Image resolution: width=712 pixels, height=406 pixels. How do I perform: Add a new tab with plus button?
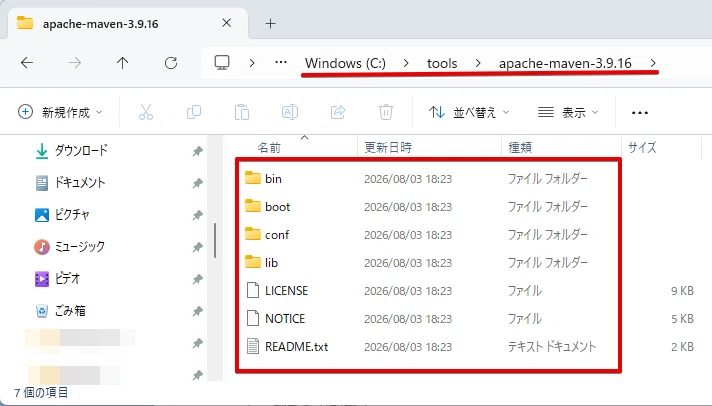(x=271, y=24)
